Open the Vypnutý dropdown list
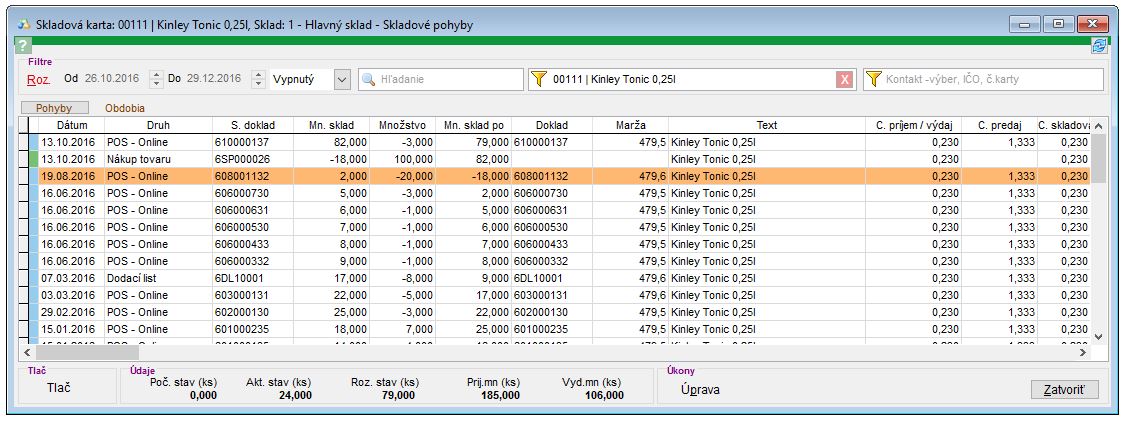 point(342,79)
